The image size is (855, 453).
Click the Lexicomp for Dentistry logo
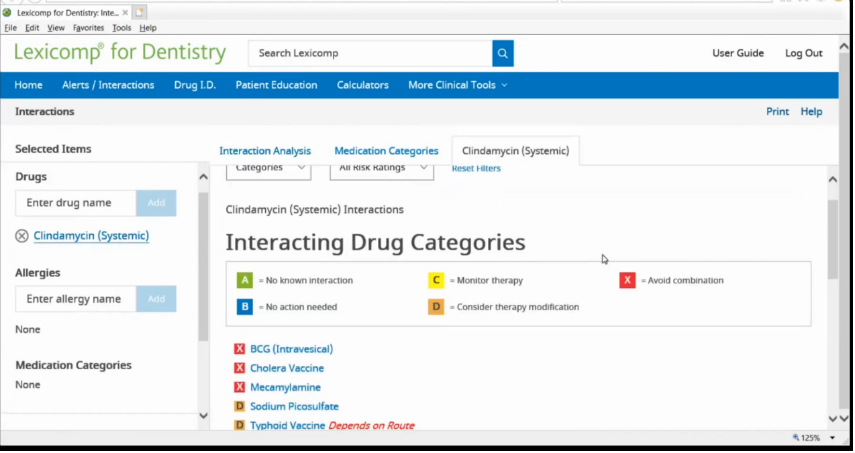pyautogui.click(x=120, y=52)
